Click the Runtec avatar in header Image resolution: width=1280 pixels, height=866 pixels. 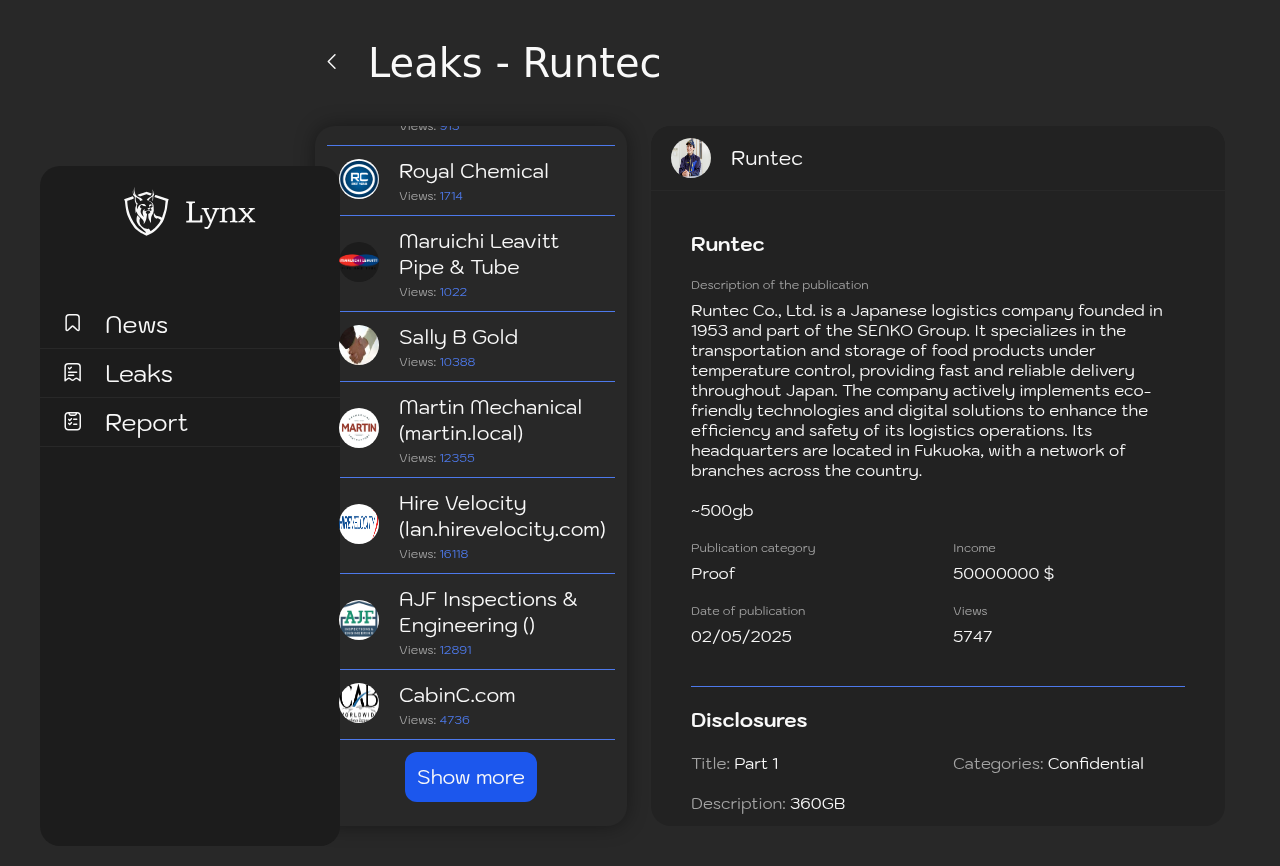(691, 158)
